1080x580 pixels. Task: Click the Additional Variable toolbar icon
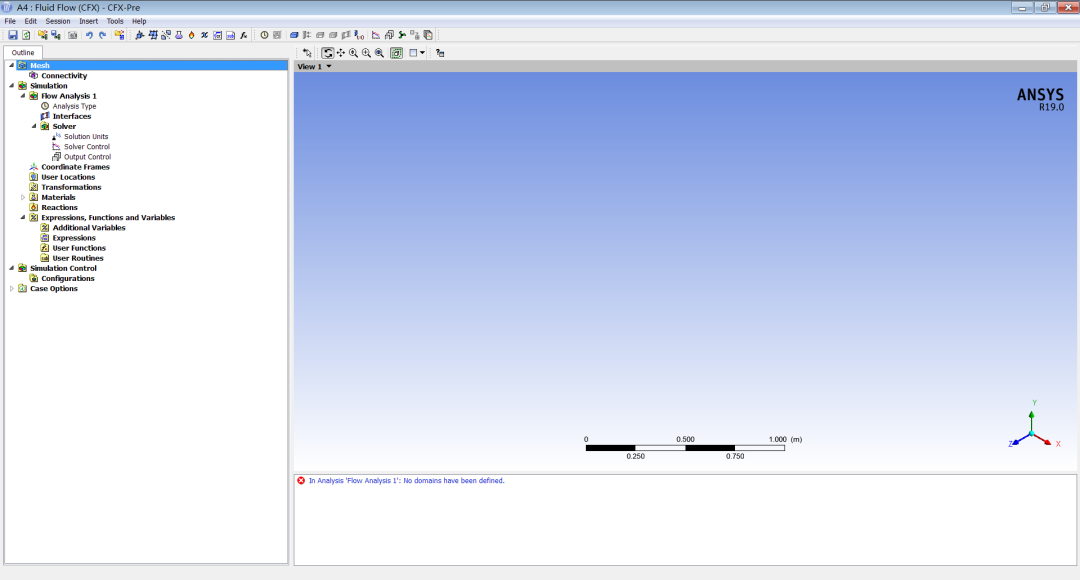pyautogui.click(x=205, y=35)
